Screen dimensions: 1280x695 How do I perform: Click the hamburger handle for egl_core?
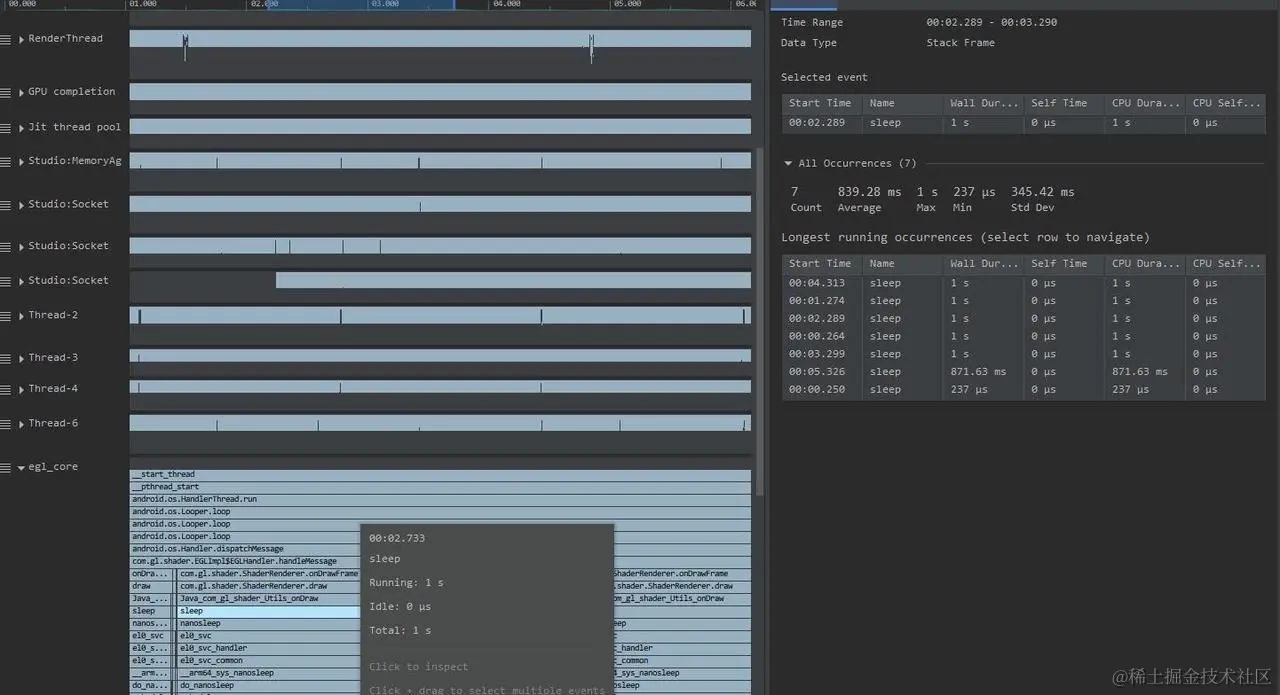[6, 467]
